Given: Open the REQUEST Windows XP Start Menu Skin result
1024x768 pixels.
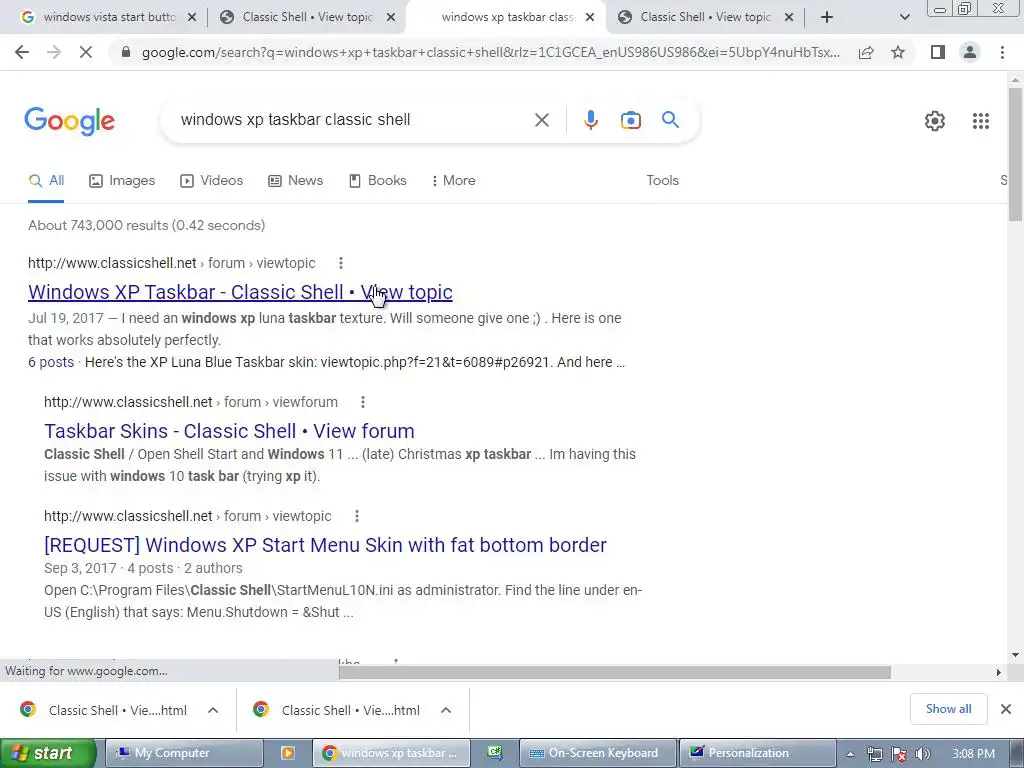Looking at the screenshot, I should [325, 545].
